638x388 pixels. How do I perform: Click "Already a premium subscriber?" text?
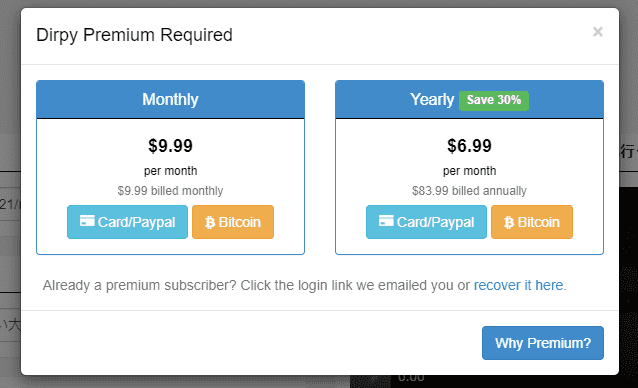coord(139,286)
